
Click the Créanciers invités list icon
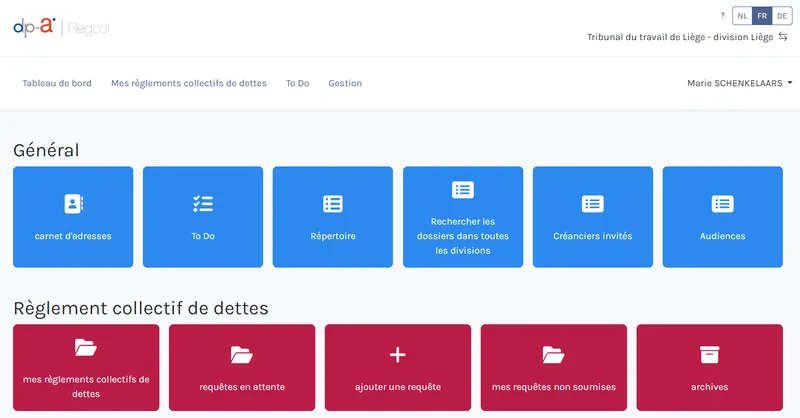593,204
